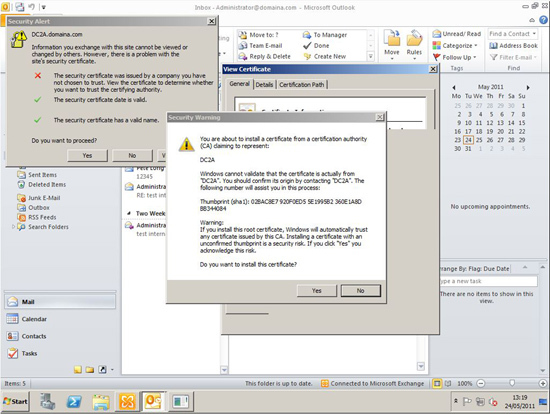Image resolution: width=550 pixels, height=414 pixels.
Task: Click the zoom out minus button
Action: 481,383
